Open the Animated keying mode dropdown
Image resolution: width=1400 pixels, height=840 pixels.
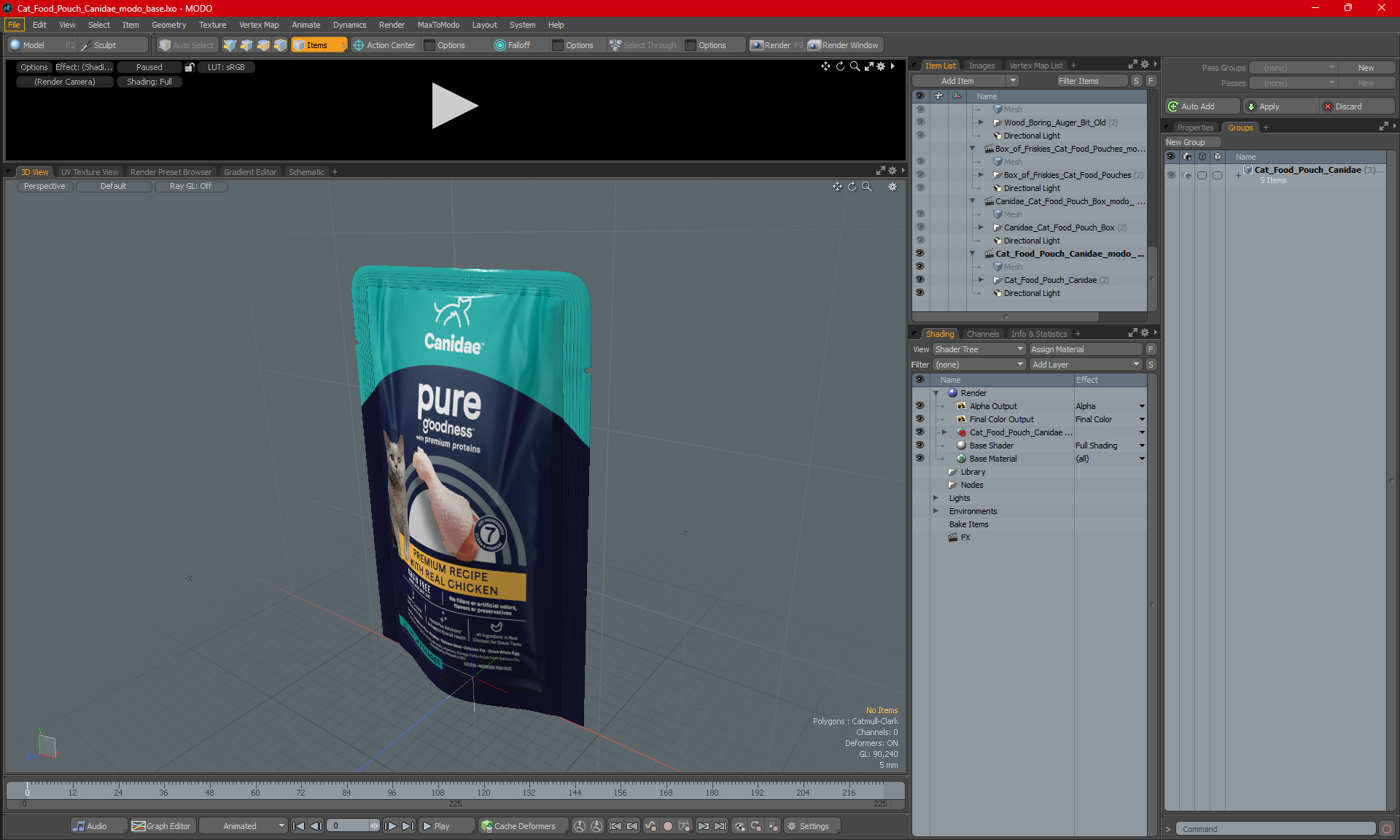243,826
